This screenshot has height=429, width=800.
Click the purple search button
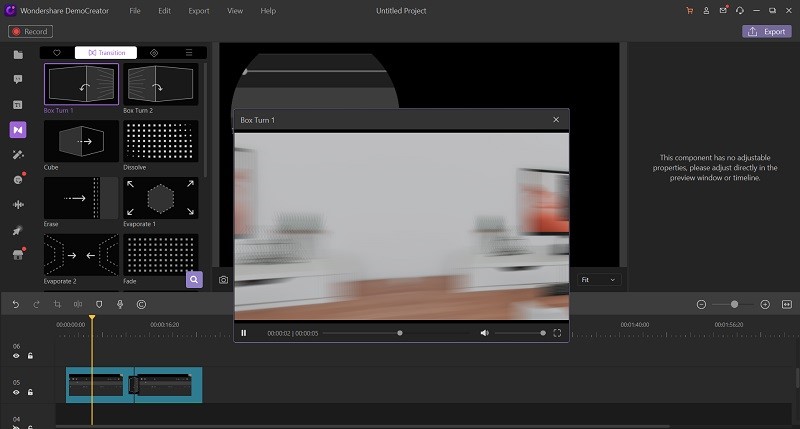(194, 280)
